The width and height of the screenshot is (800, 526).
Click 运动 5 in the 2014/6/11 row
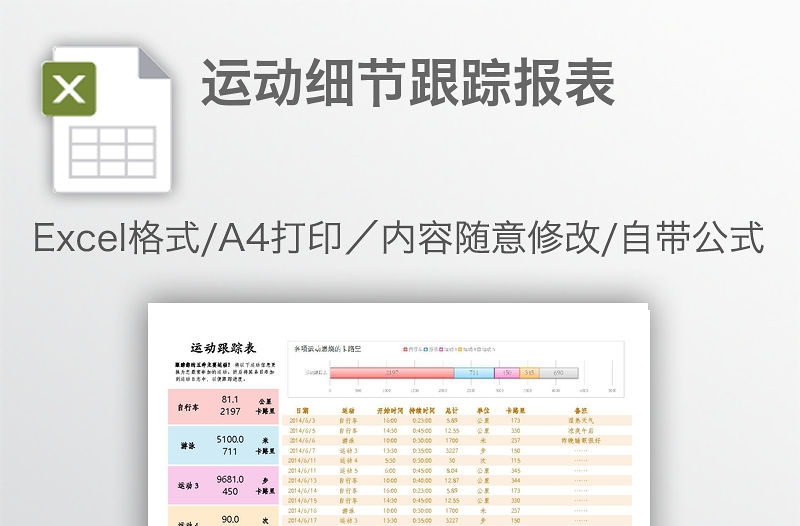[348, 470]
